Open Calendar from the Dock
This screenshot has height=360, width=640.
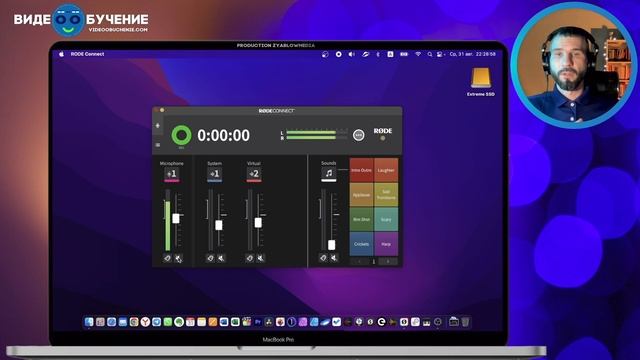(190, 322)
